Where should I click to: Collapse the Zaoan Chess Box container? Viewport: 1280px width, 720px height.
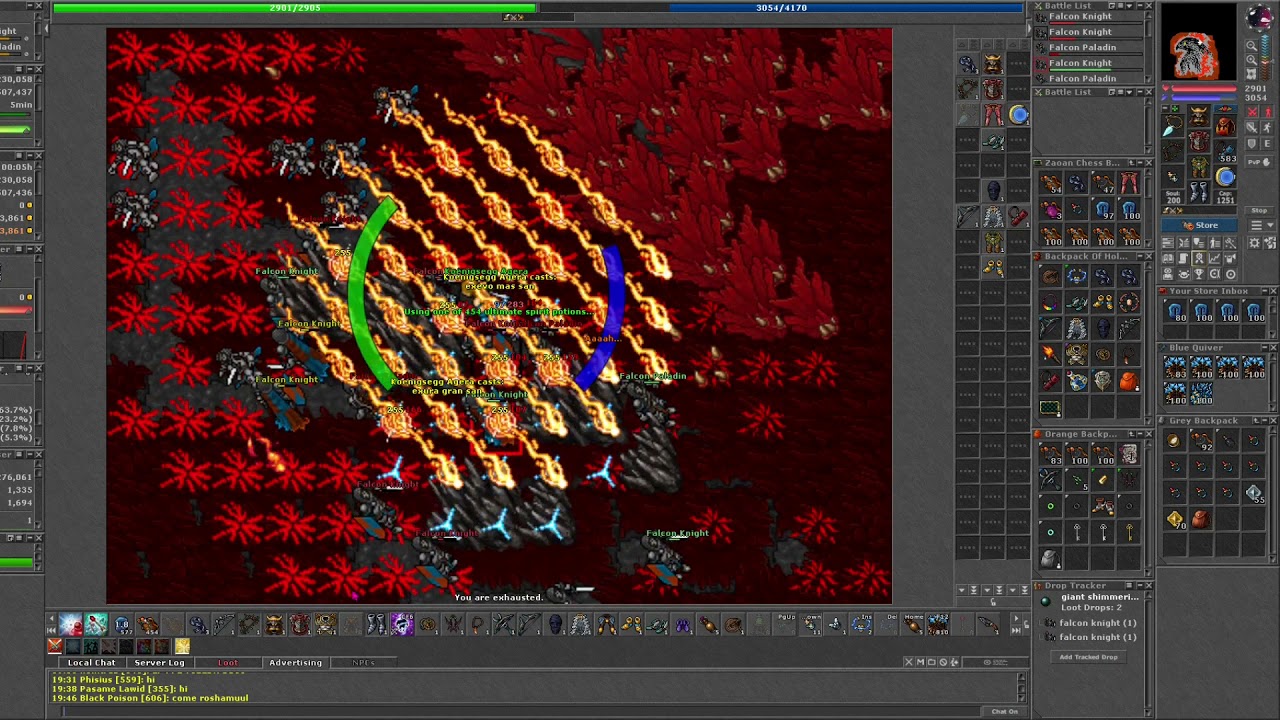(x=1138, y=163)
